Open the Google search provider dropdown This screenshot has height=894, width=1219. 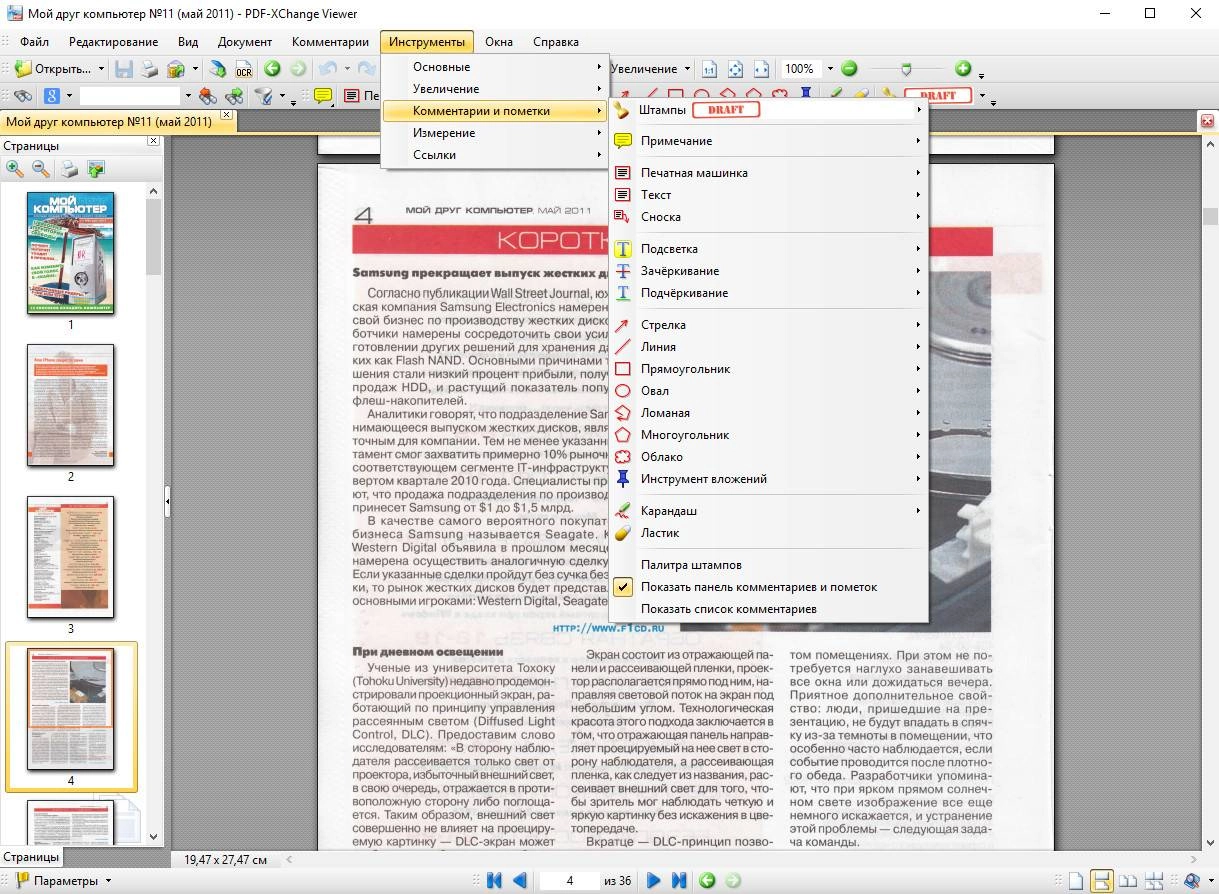point(68,96)
